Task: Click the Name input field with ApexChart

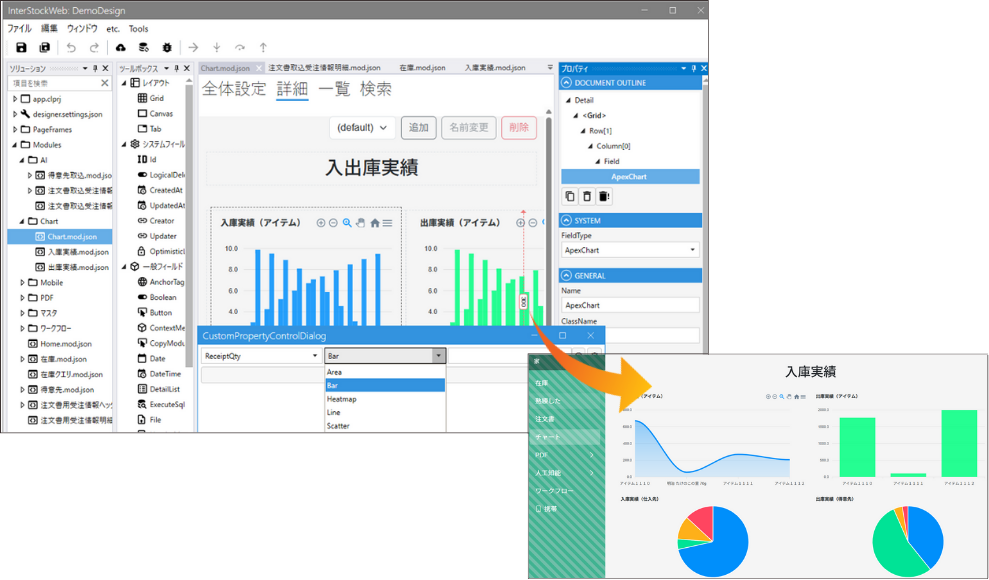Action: click(x=629, y=305)
